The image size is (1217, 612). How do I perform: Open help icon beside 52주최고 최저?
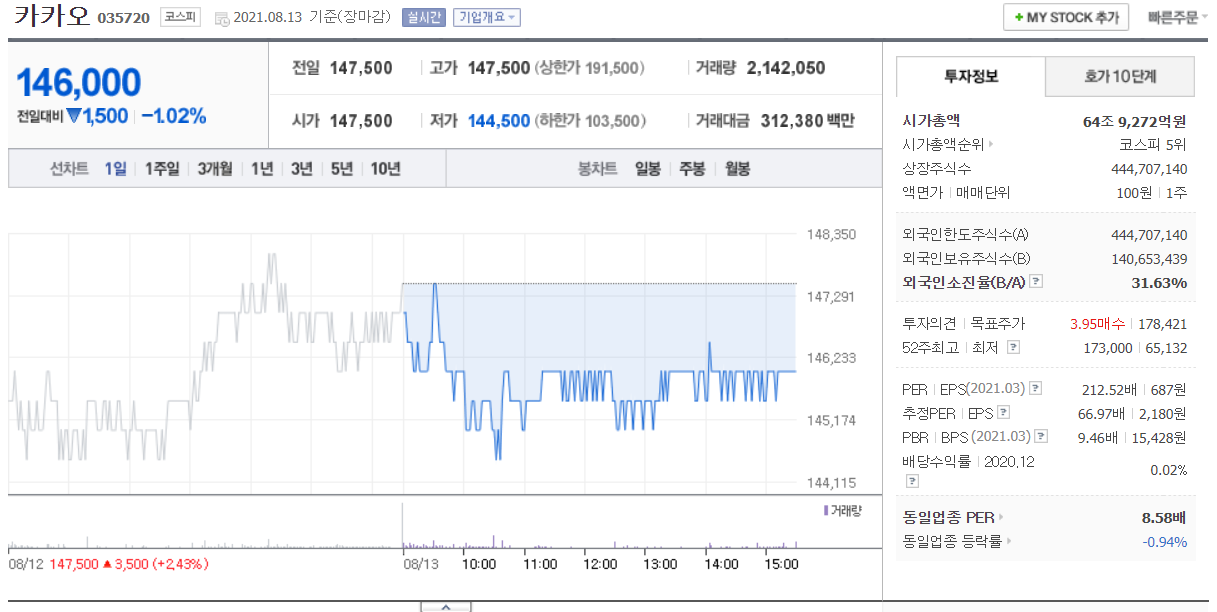click(x=1013, y=347)
